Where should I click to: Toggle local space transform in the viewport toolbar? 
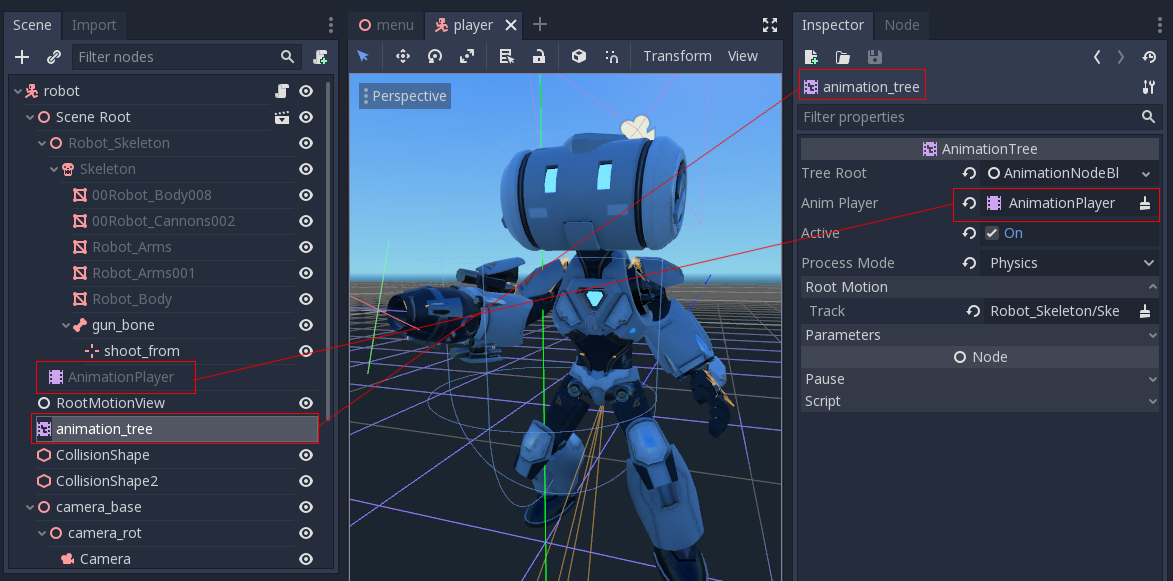click(578, 56)
